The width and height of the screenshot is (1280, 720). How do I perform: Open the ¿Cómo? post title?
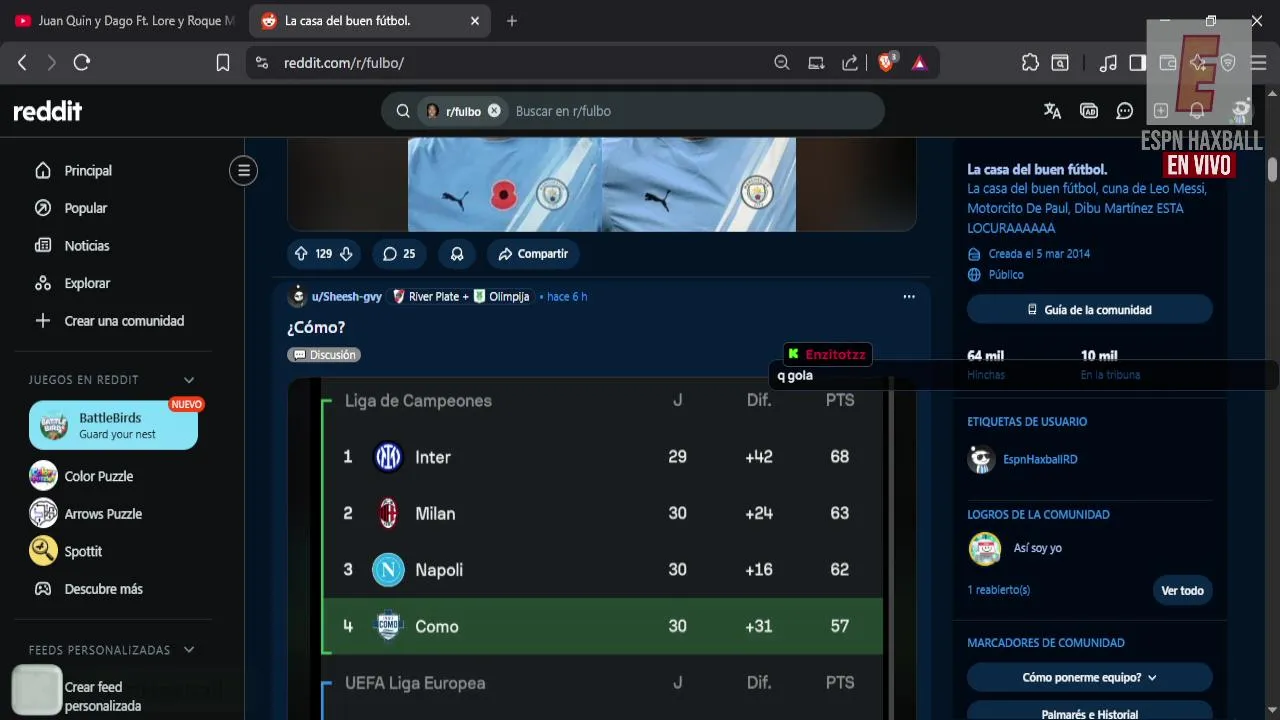pos(316,328)
